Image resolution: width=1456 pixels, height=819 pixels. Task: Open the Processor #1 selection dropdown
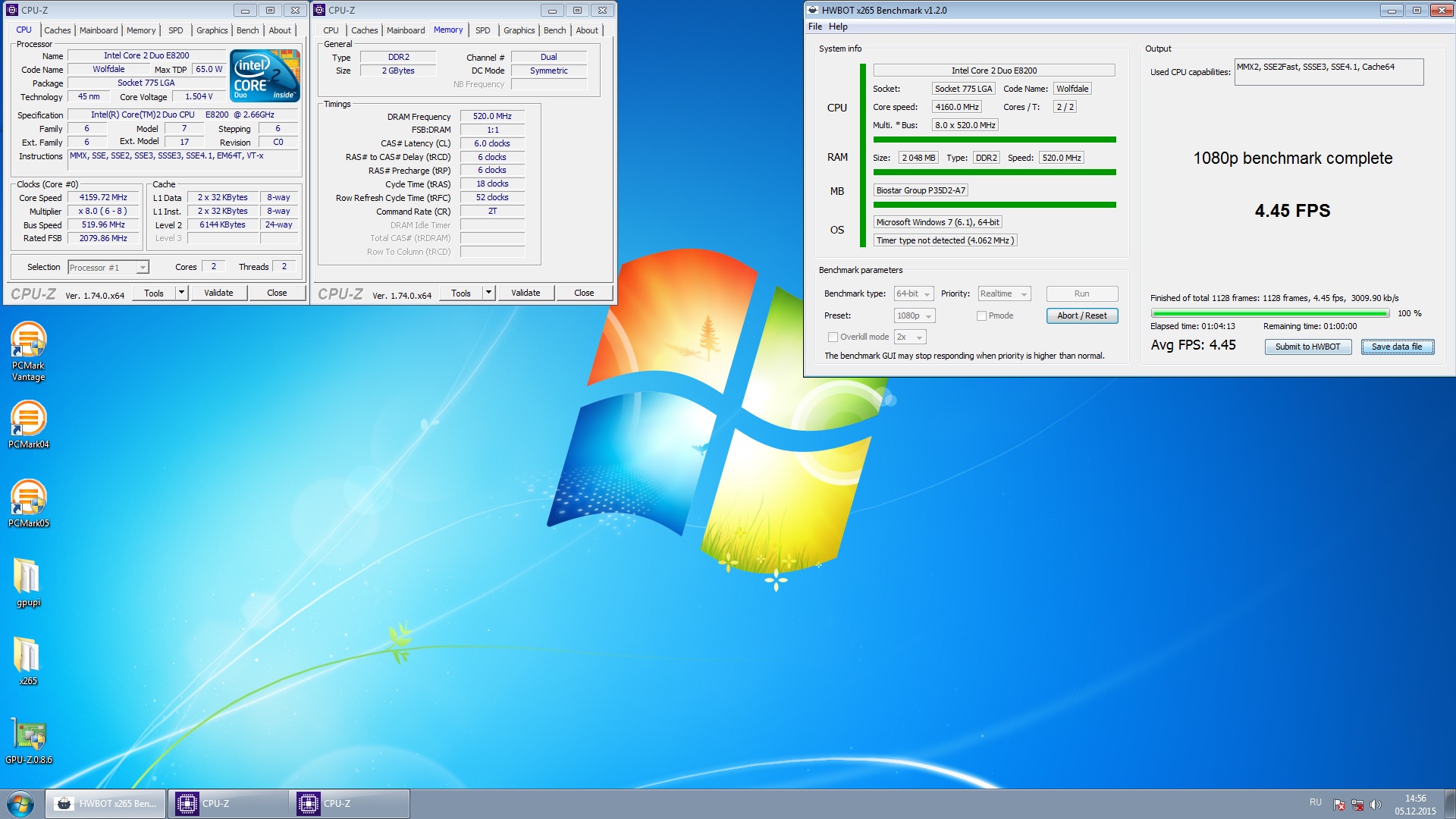coord(108,267)
